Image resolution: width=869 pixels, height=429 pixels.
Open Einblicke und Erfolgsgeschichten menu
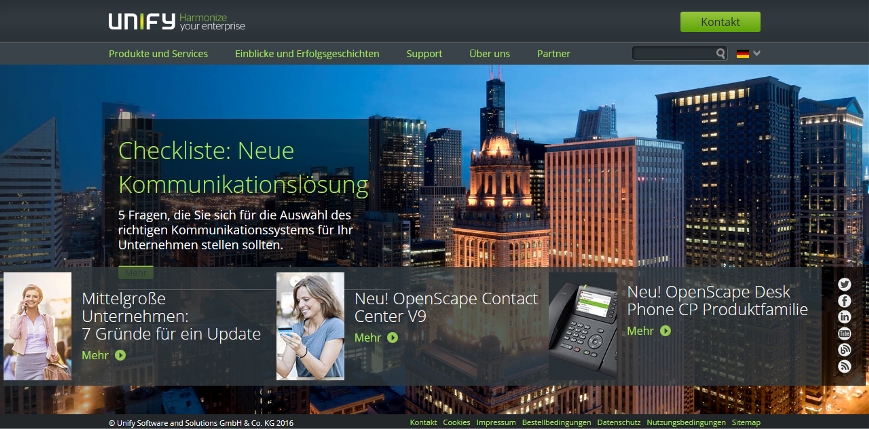coord(307,54)
